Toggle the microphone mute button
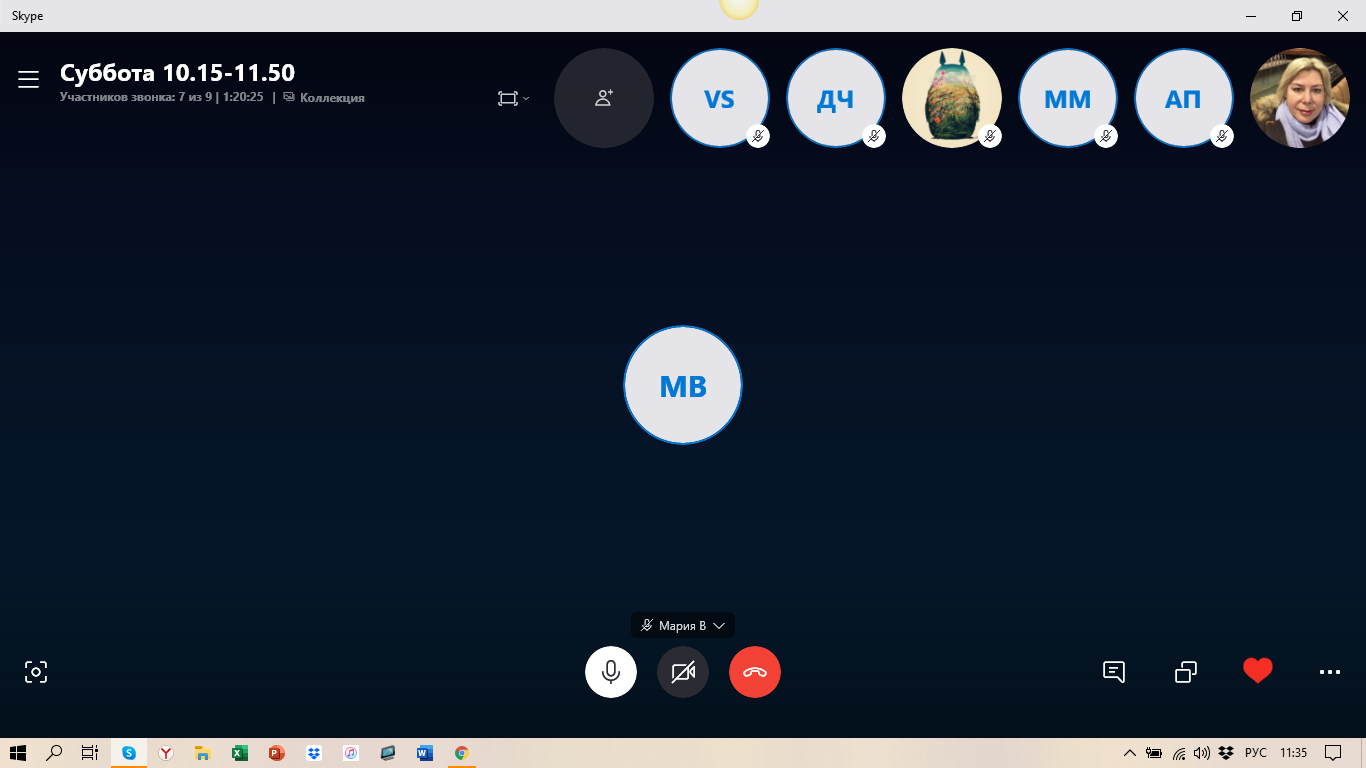1366x768 pixels. 611,672
